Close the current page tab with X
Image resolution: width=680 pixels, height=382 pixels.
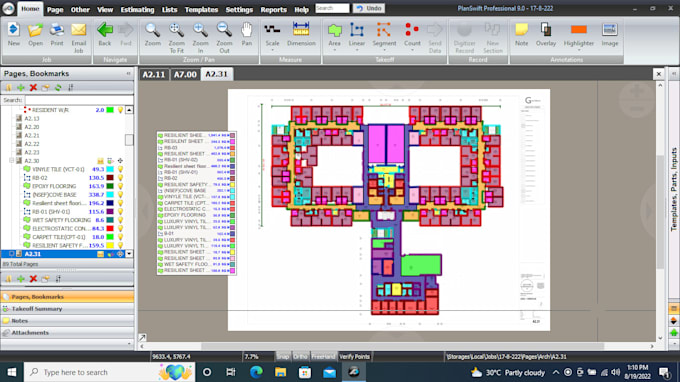pos(659,74)
